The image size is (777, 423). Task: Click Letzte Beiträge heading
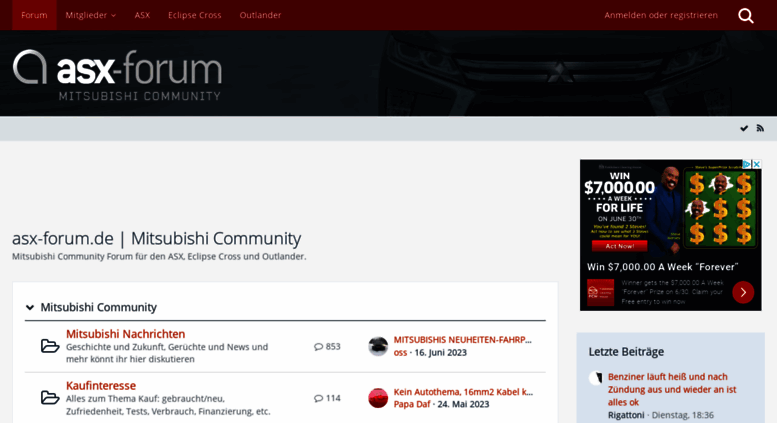(626, 352)
